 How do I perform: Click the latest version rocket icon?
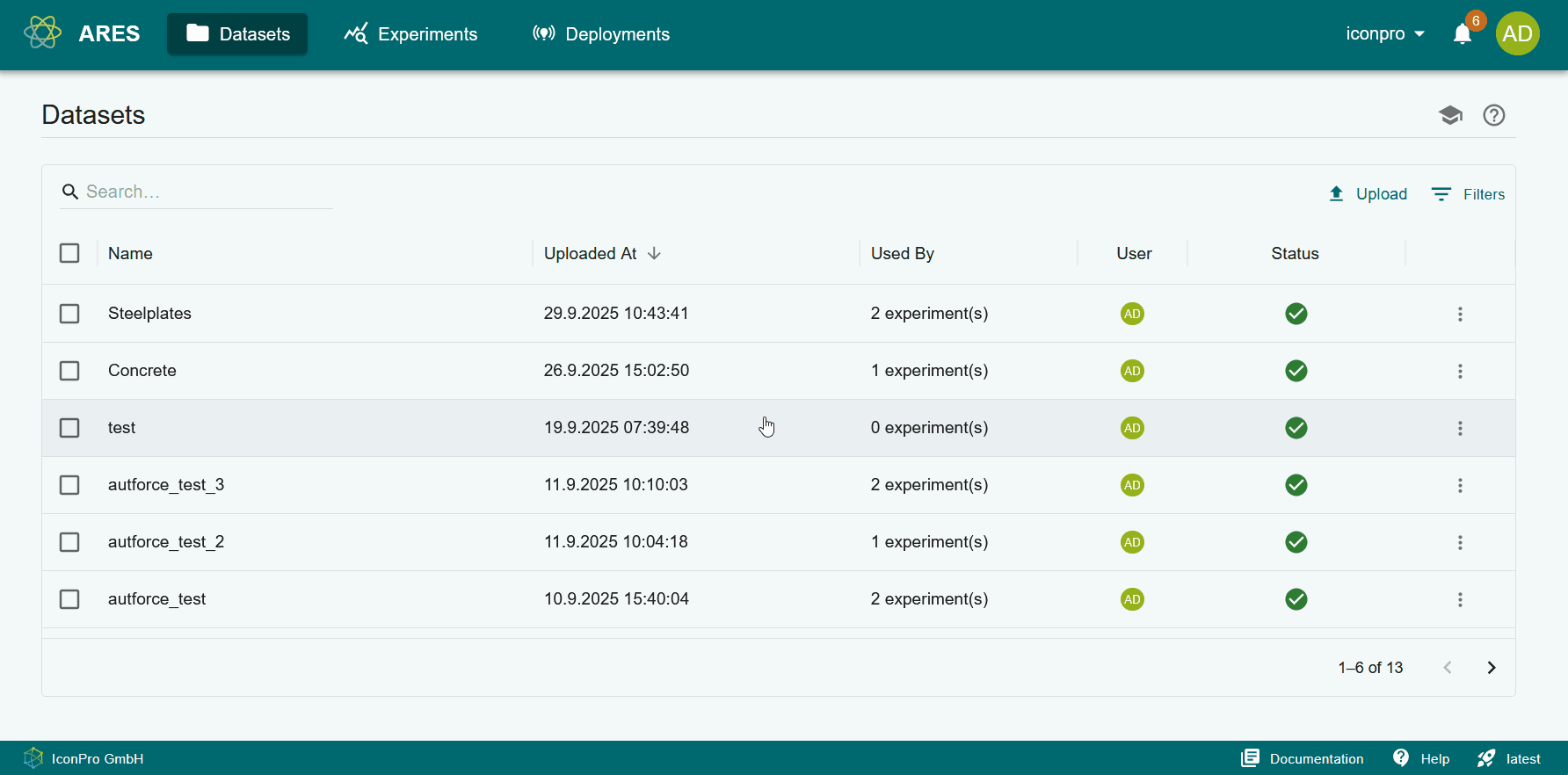(x=1486, y=758)
